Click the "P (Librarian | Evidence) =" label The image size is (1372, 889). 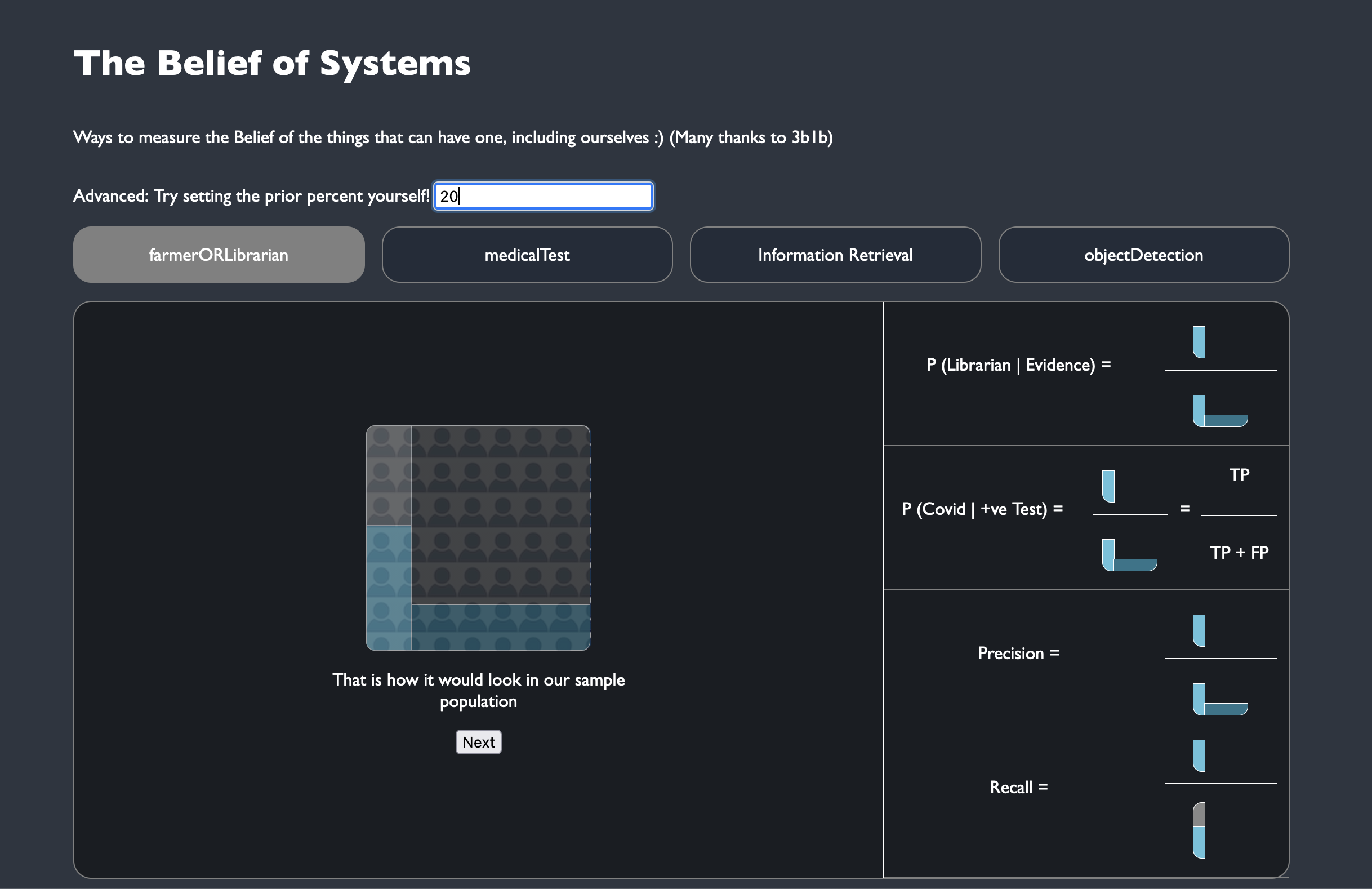(1018, 365)
